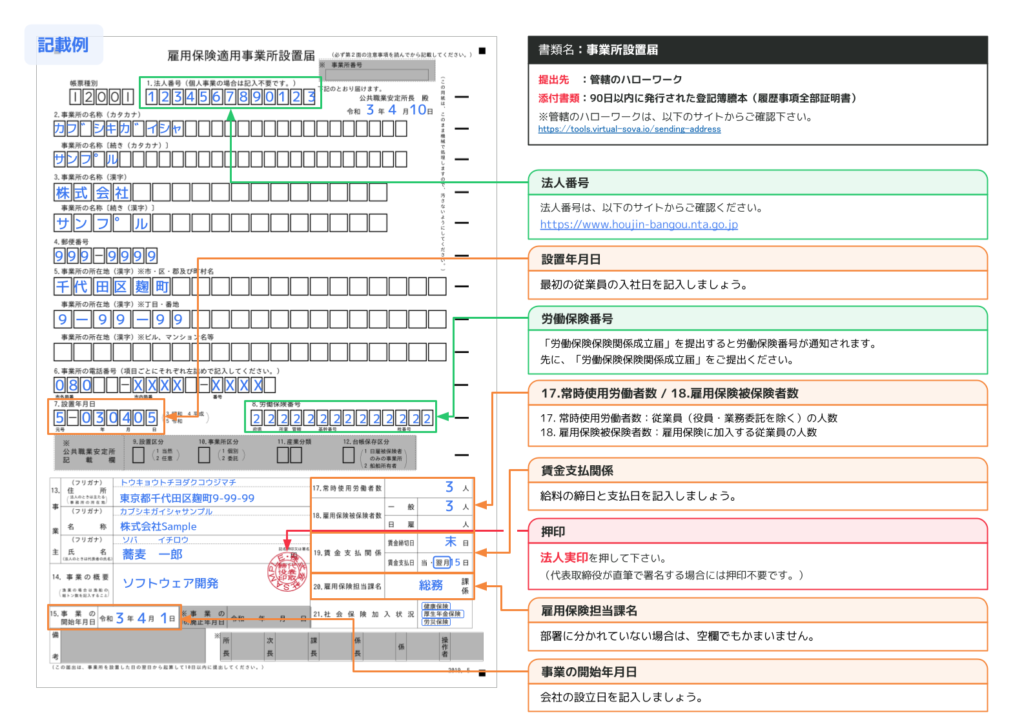
Task: Click the 設置年月日 field 5-030405
Action: pos(106,417)
